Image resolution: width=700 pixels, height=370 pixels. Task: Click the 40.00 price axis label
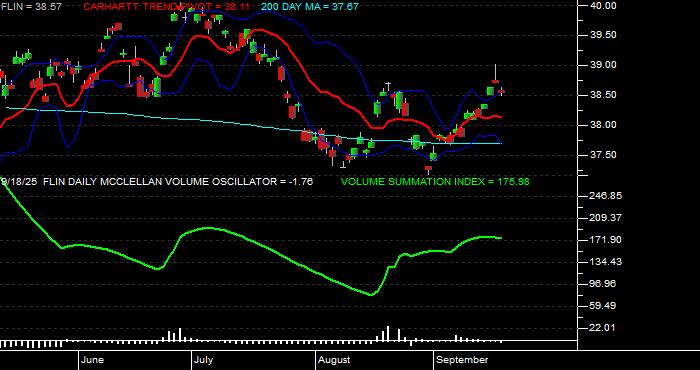603,5
